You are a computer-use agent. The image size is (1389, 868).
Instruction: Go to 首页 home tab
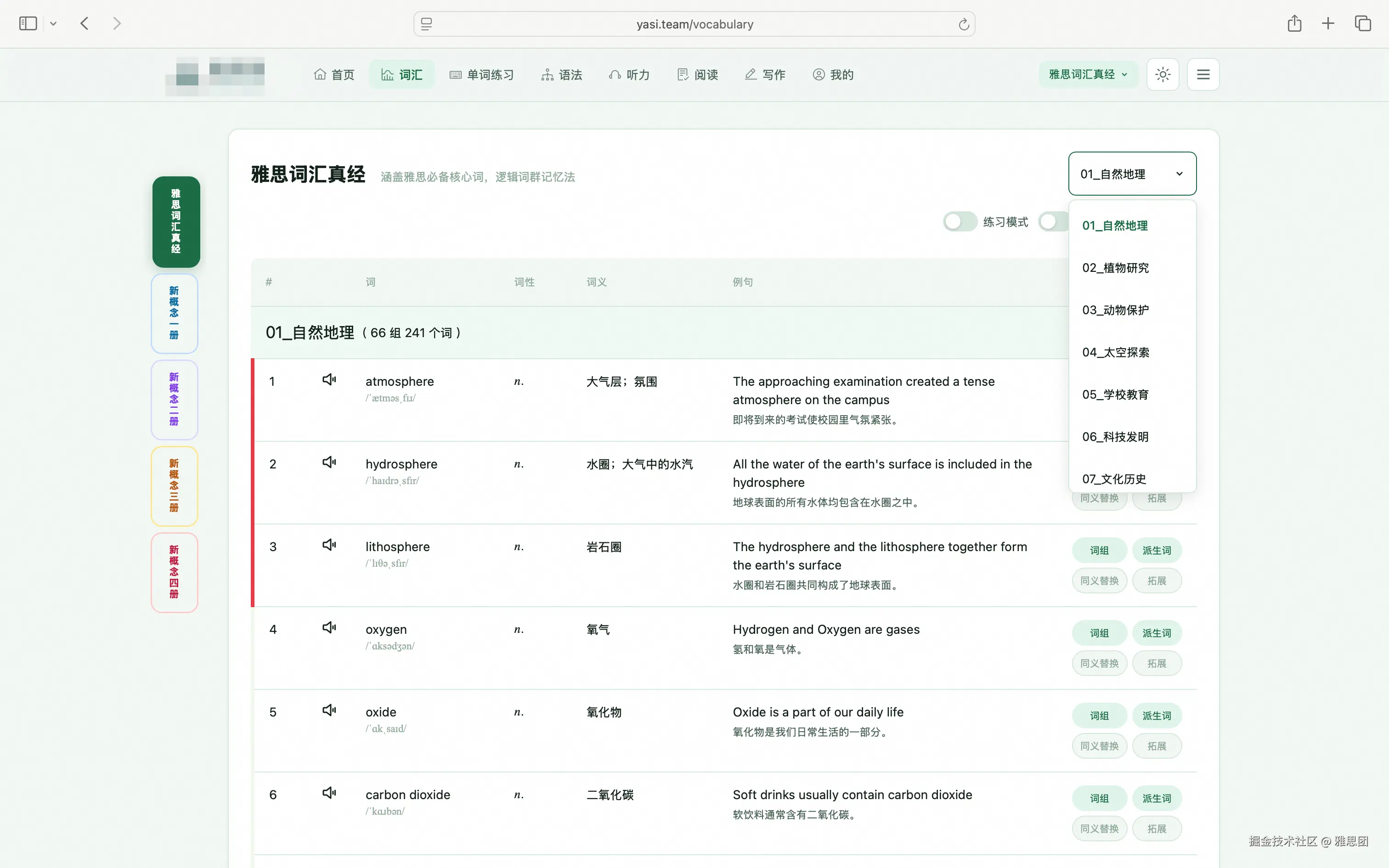point(334,74)
